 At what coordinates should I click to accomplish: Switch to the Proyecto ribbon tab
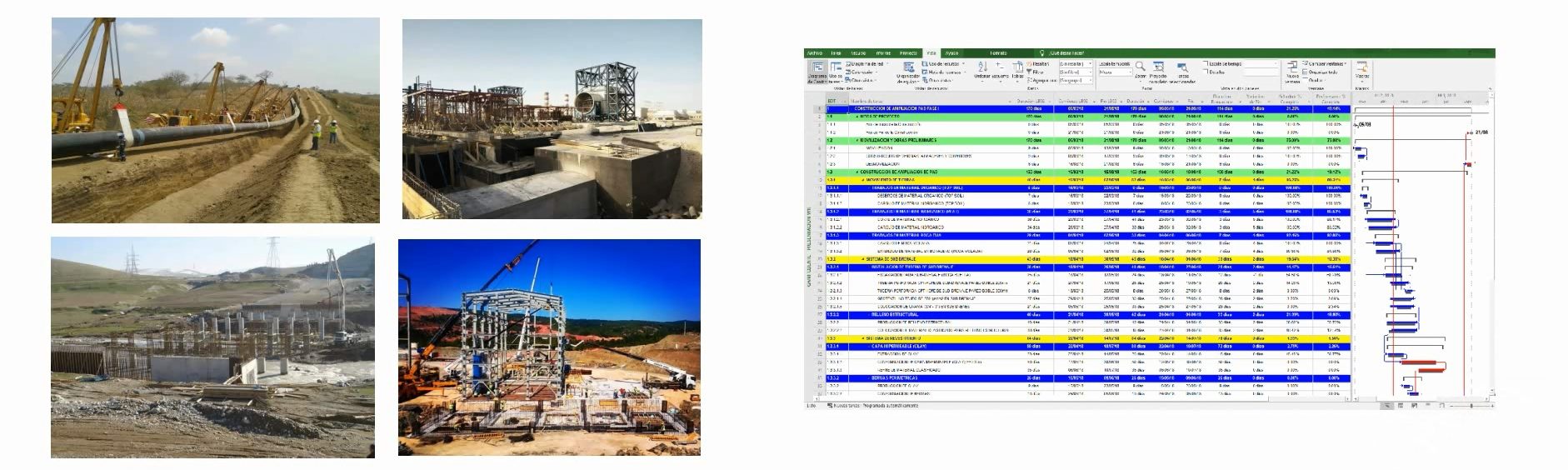[x=907, y=53]
